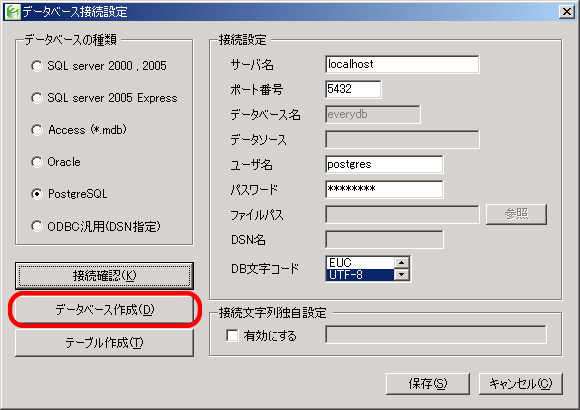Screen dimensions: 580x410
Task: Click the キャンセル(C) button
Action: click(x=521, y=384)
